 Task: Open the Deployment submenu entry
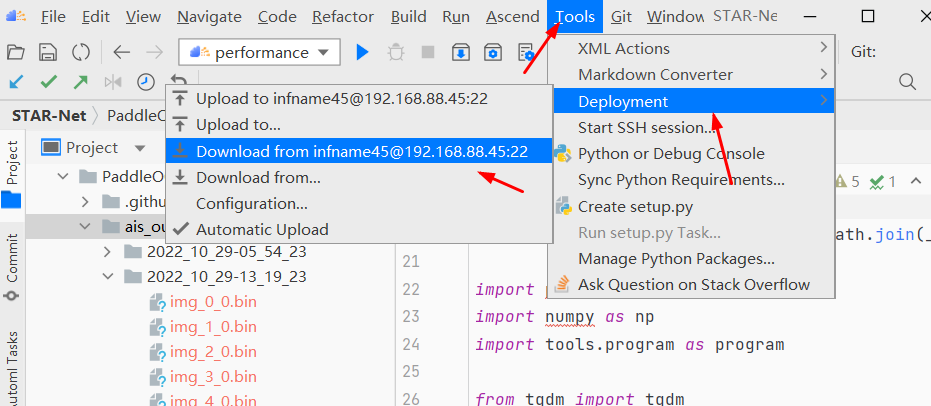click(623, 101)
